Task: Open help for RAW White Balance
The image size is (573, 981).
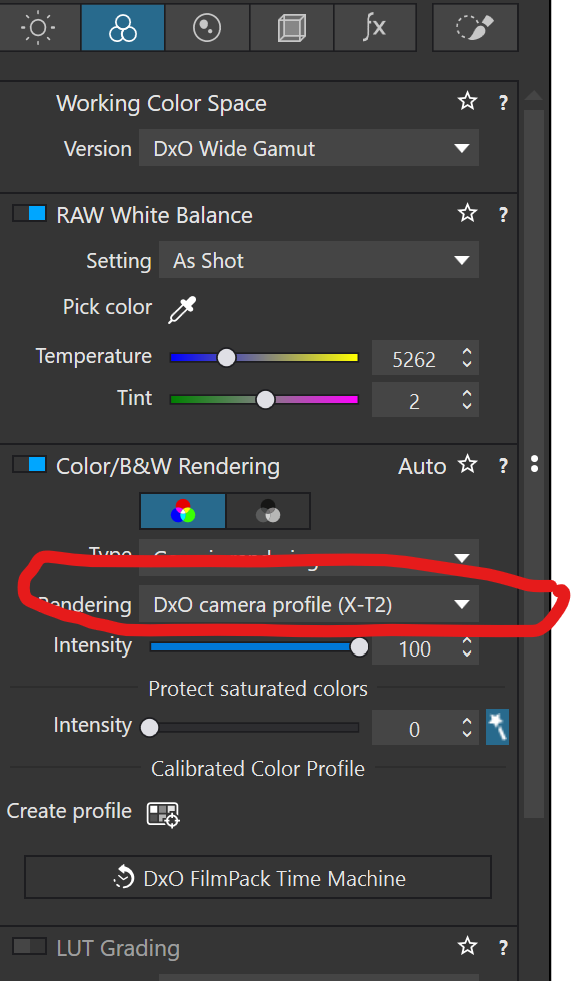Action: (503, 215)
